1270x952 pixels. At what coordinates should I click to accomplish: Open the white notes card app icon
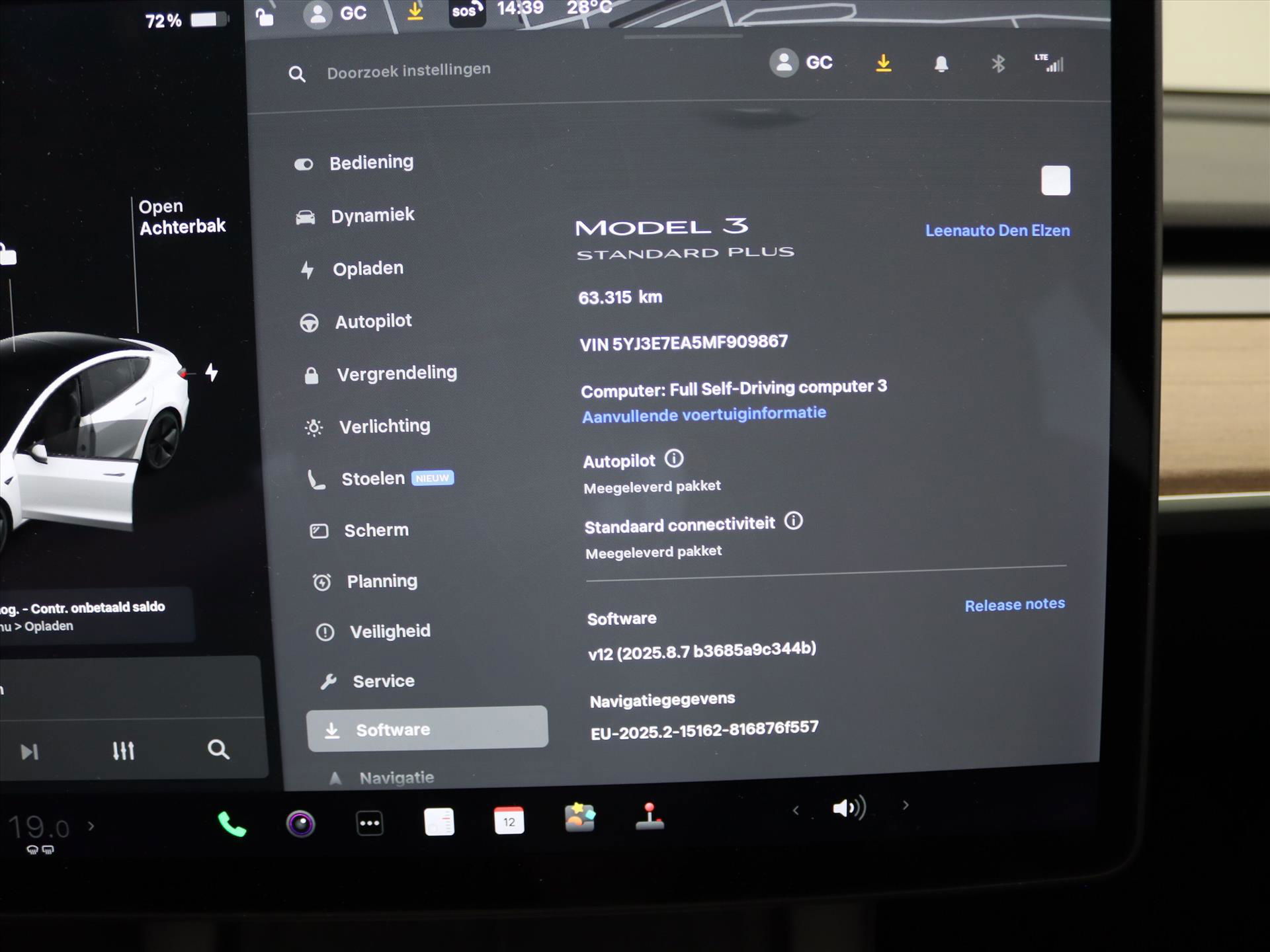[439, 822]
